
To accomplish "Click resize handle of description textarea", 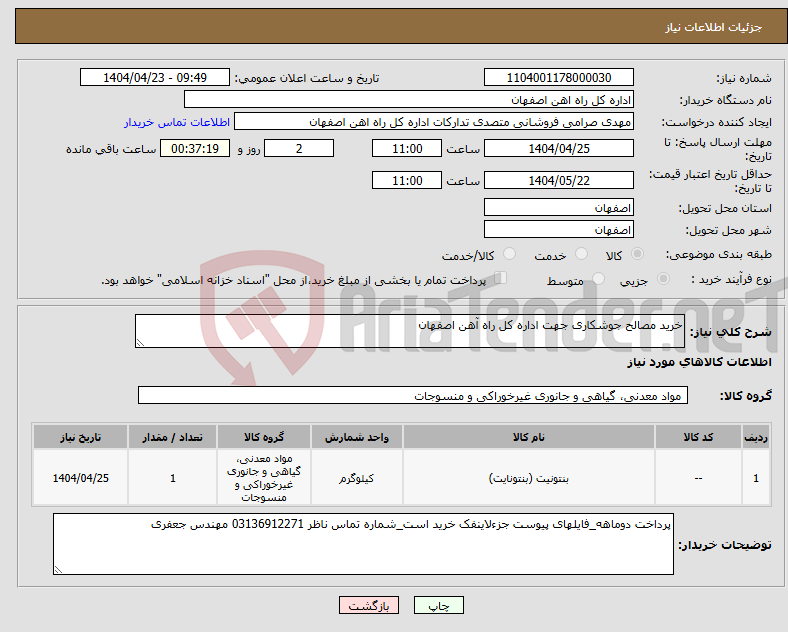I will (140, 343).
